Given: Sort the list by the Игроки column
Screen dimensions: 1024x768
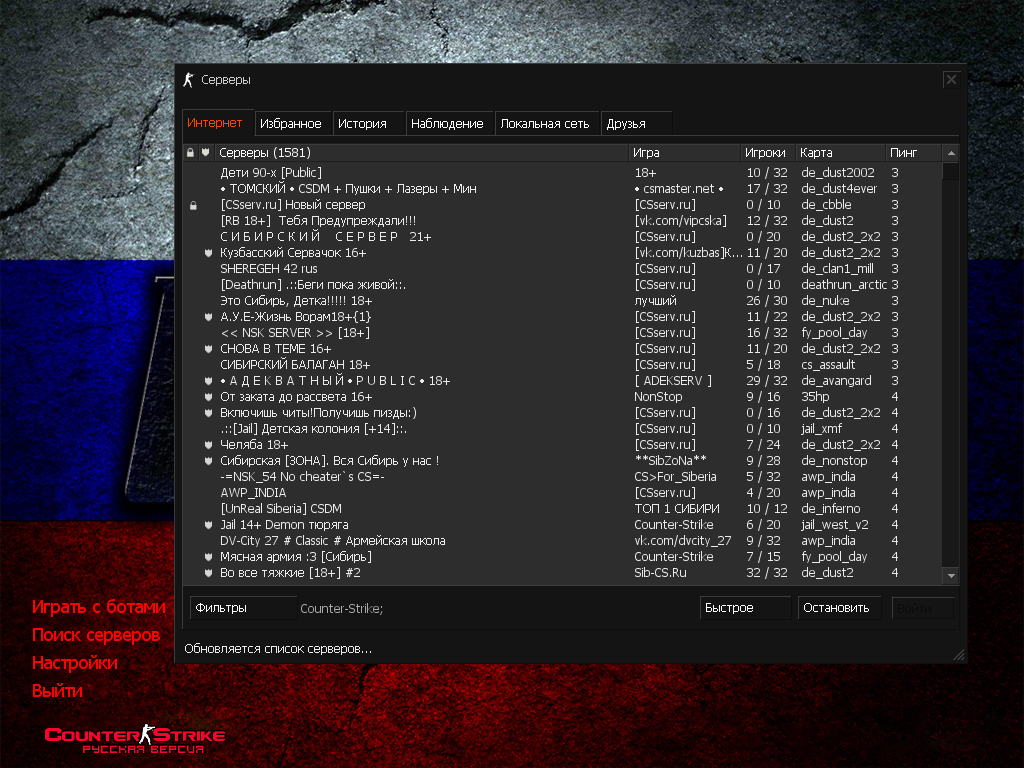Looking at the screenshot, I should point(767,153).
